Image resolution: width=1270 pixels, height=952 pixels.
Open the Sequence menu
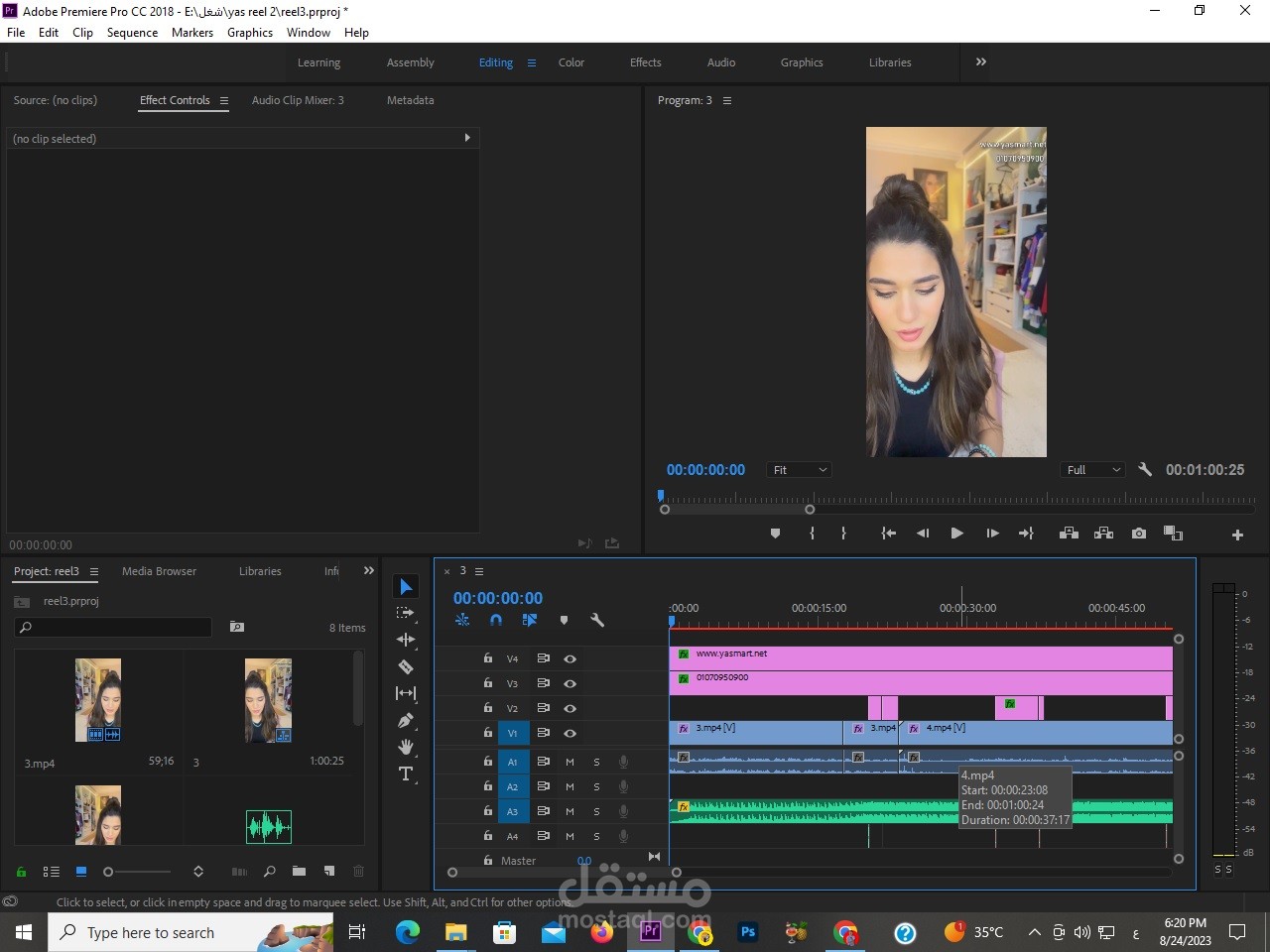132,33
